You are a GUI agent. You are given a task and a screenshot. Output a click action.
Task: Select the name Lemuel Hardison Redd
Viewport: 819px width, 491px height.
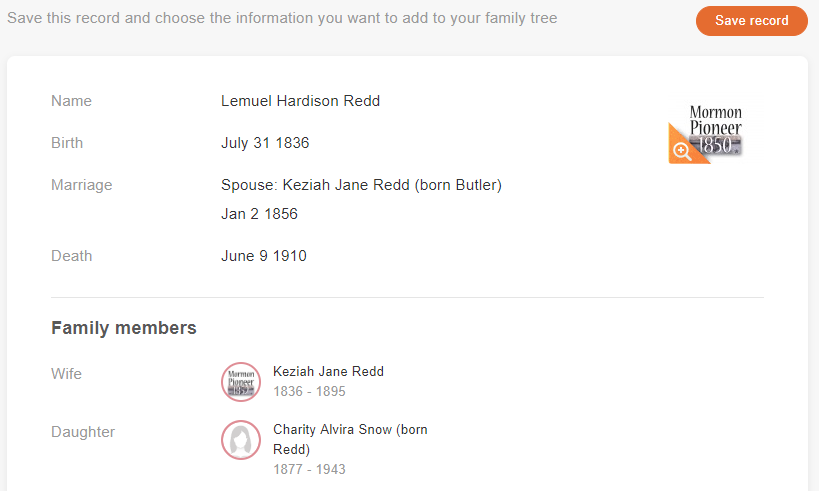[300, 101]
